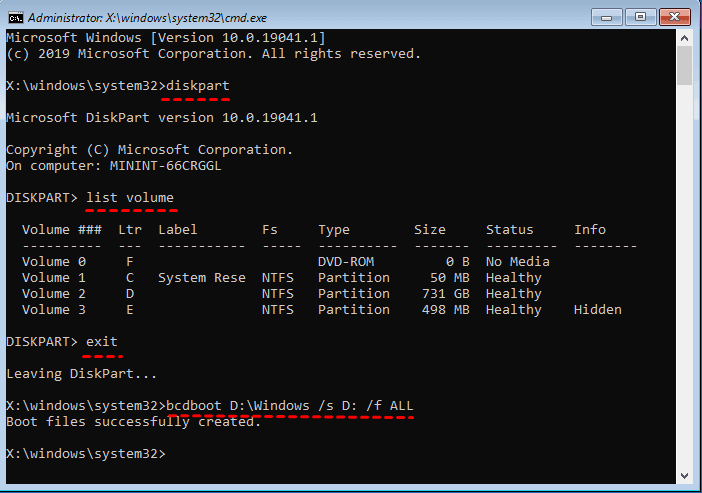Viewport: 702px width, 493px height.
Task: Click the Hidden info on Volume 3
Action: pos(597,309)
